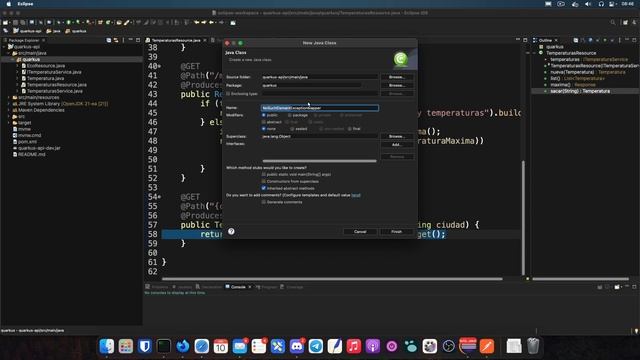The width and height of the screenshot is (640, 360).
Task: Expand ITemperaturaService.java tree node
Action: (x=18, y=72)
